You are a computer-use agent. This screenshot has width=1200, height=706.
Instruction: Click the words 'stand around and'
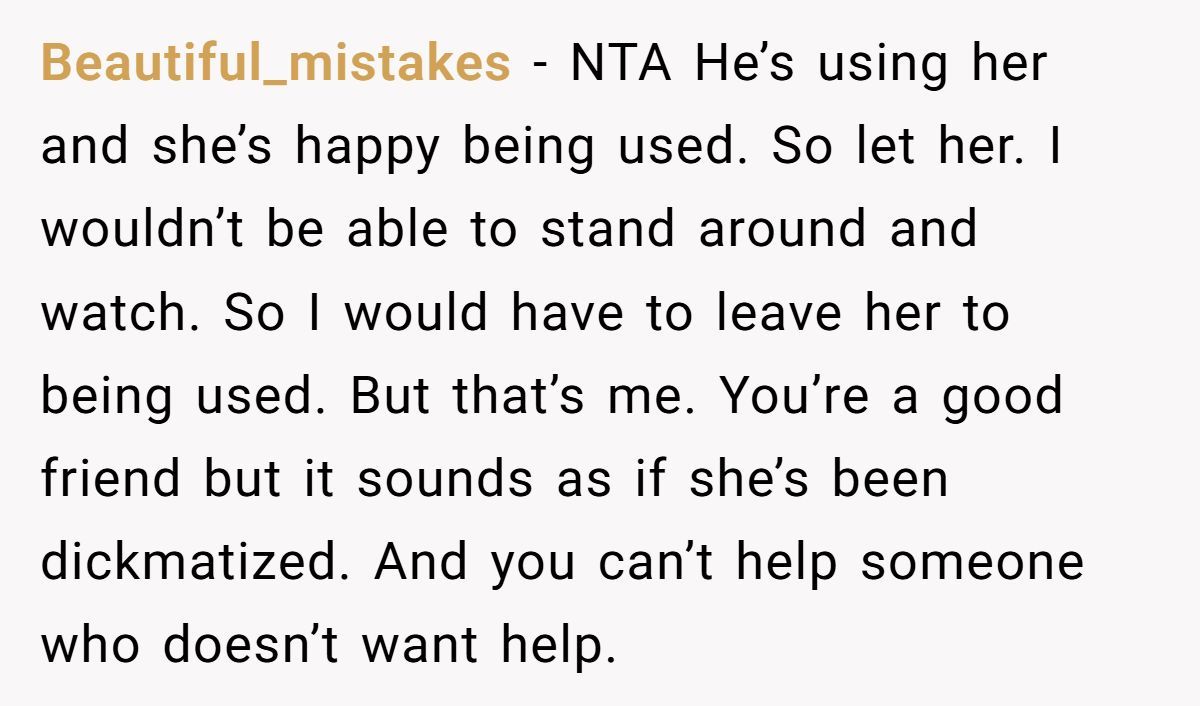click(x=758, y=230)
